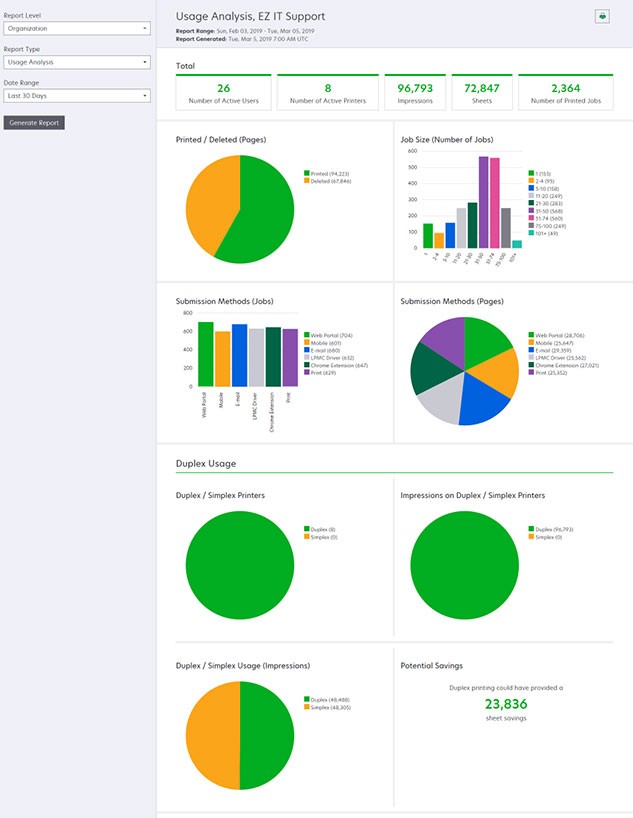Screen dimensions: 633x818
Task: Click the 31-50 legend swatch in Job Size
Action: [x=531, y=211]
